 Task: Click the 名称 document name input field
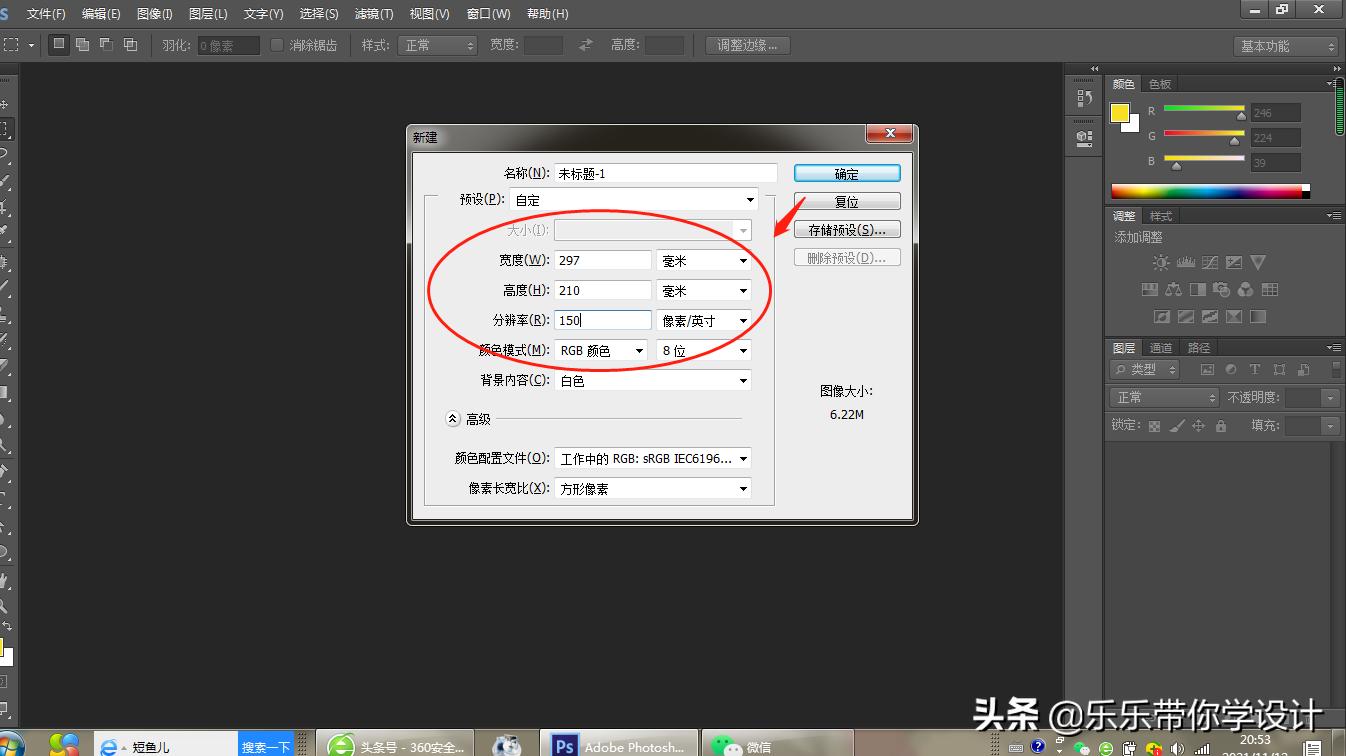click(x=665, y=172)
